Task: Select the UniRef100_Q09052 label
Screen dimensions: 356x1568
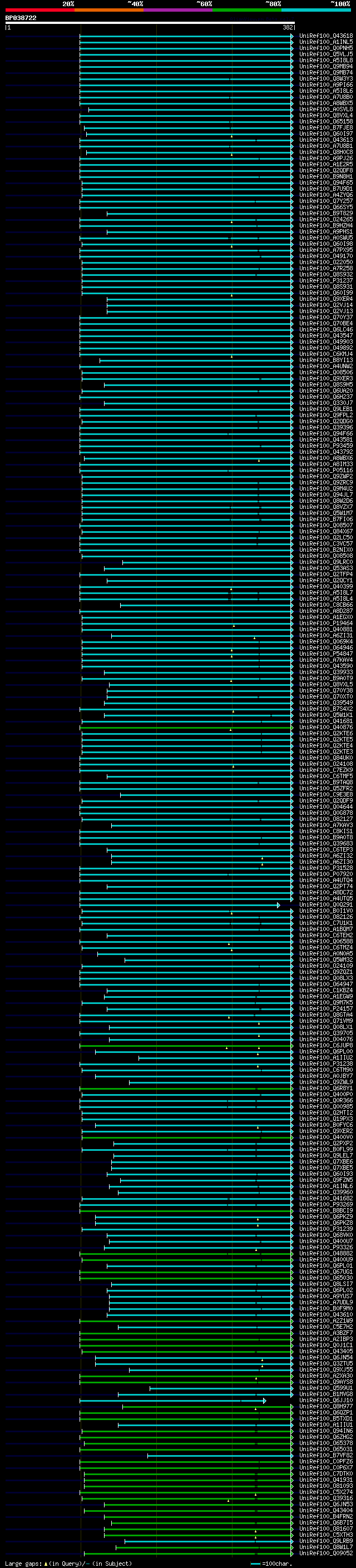Action: [x=326, y=1554]
